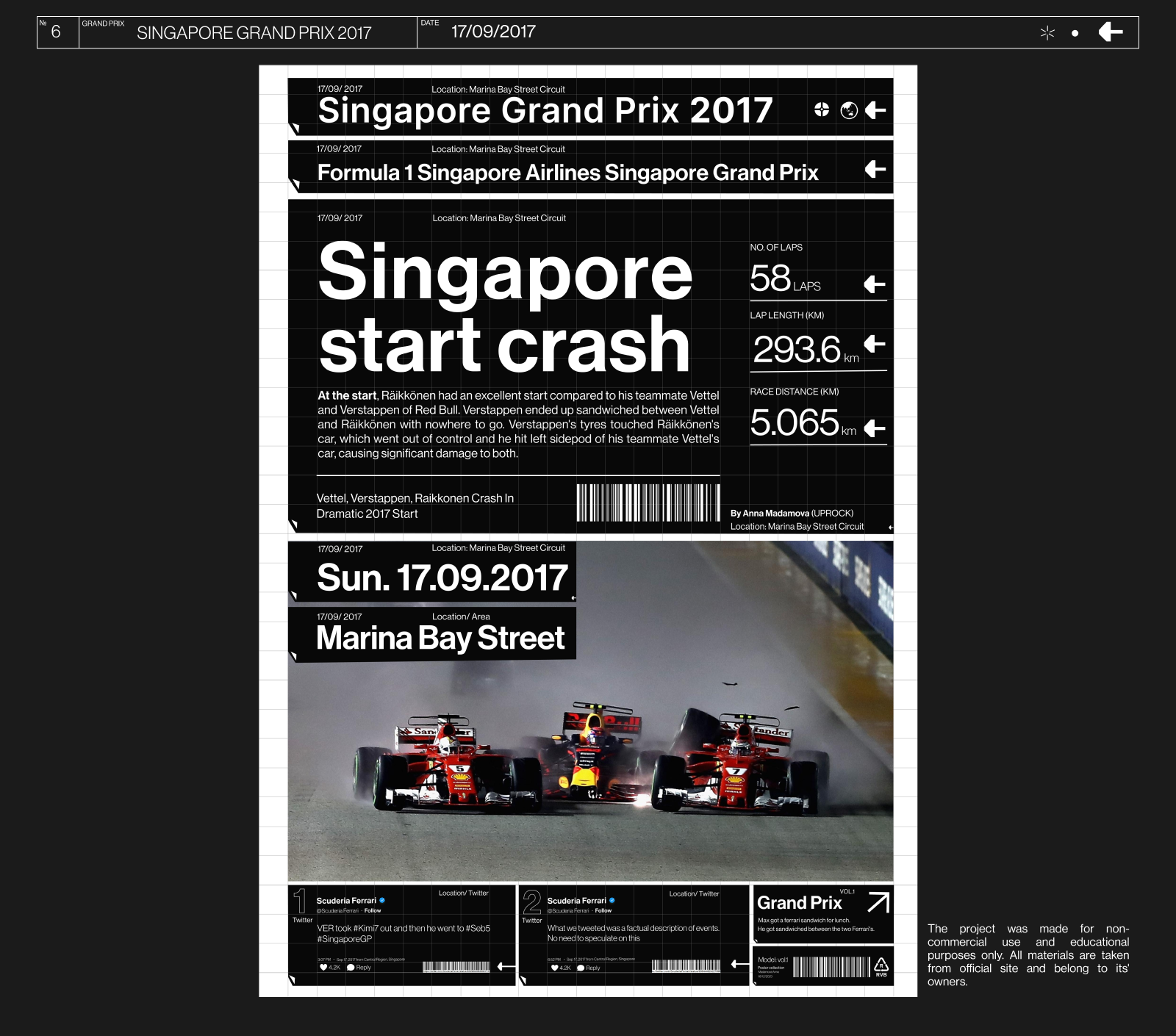The width and height of the screenshot is (1176, 1036).
Task: Click the crosshair icon beside Singapore Grand Prix 2017
Action: pyautogui.click(x=822, y=110)
